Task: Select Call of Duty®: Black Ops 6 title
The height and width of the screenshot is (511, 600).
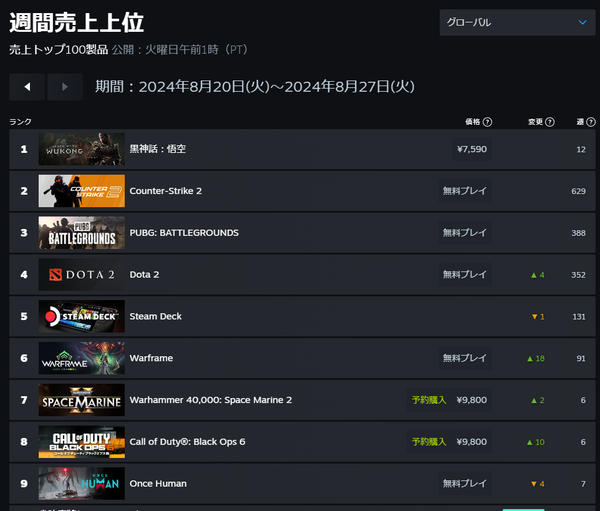Action: [x=187, y=442]
